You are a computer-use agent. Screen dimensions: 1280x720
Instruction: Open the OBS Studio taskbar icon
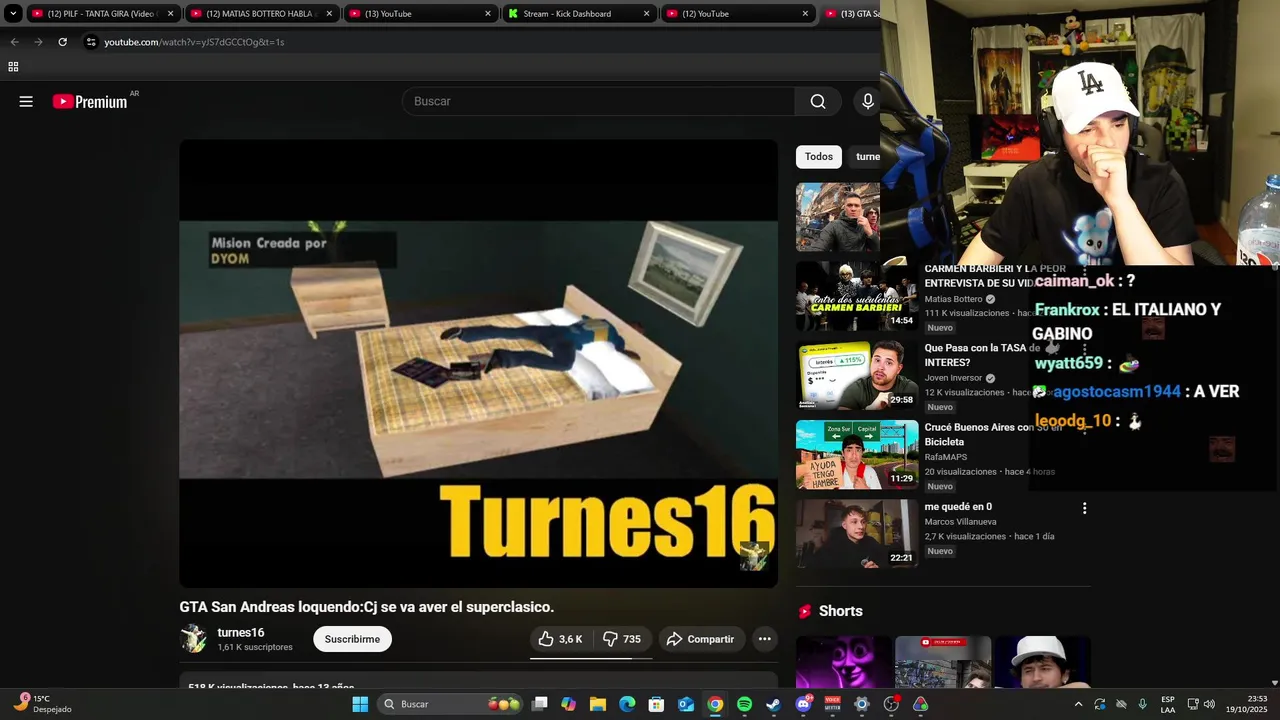tap(891, 704)
